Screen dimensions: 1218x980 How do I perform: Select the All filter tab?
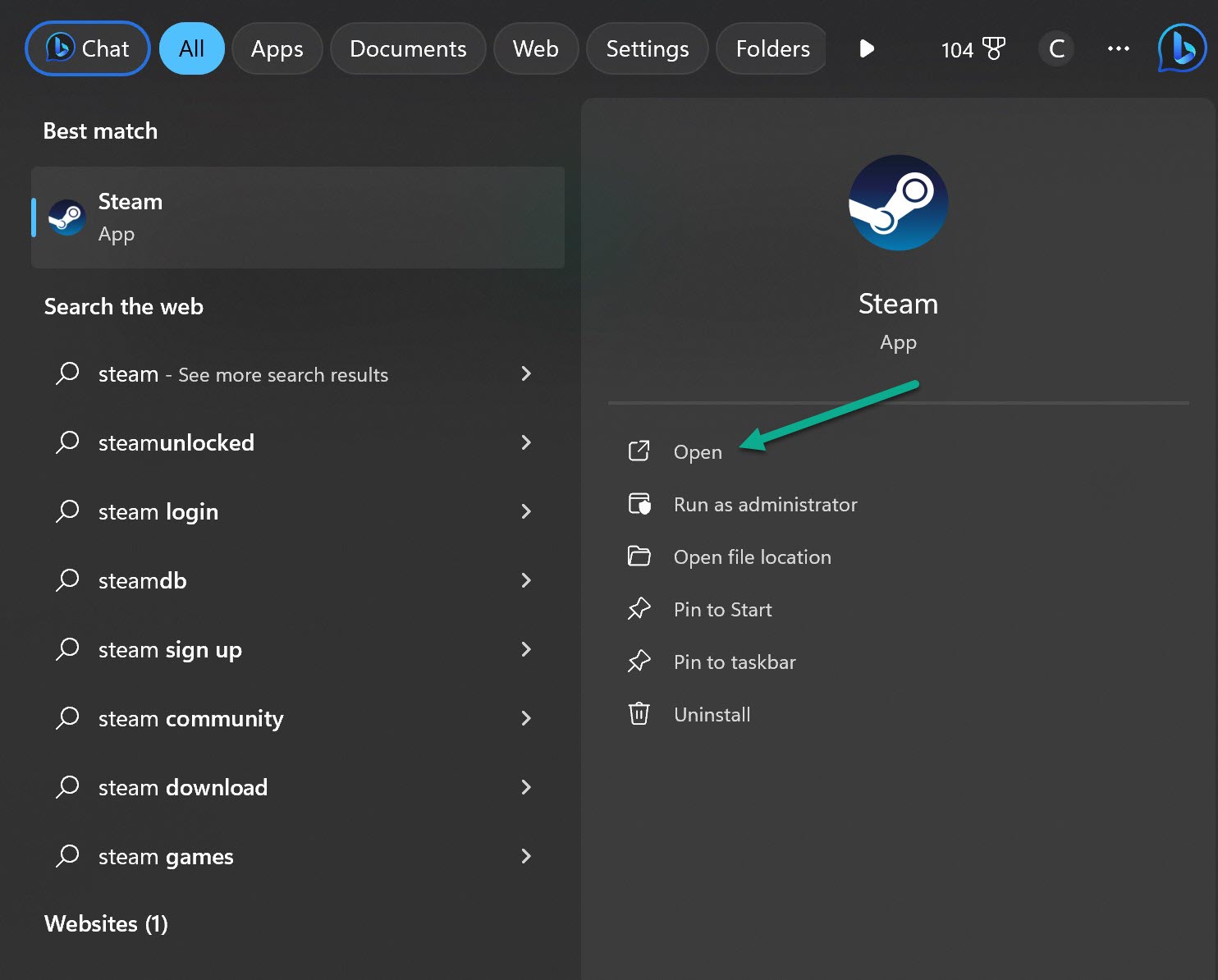tap(191, 48)
